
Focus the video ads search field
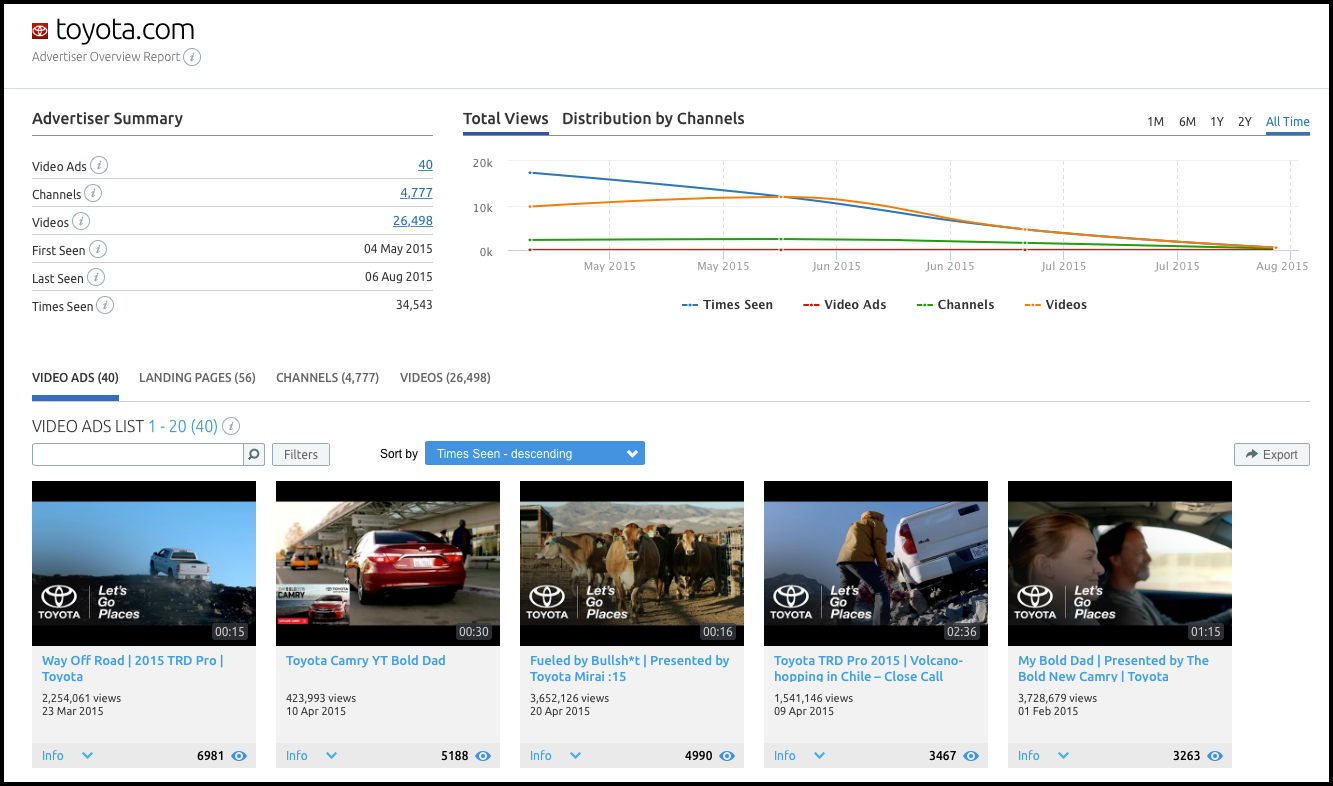(x=138, y=455)
